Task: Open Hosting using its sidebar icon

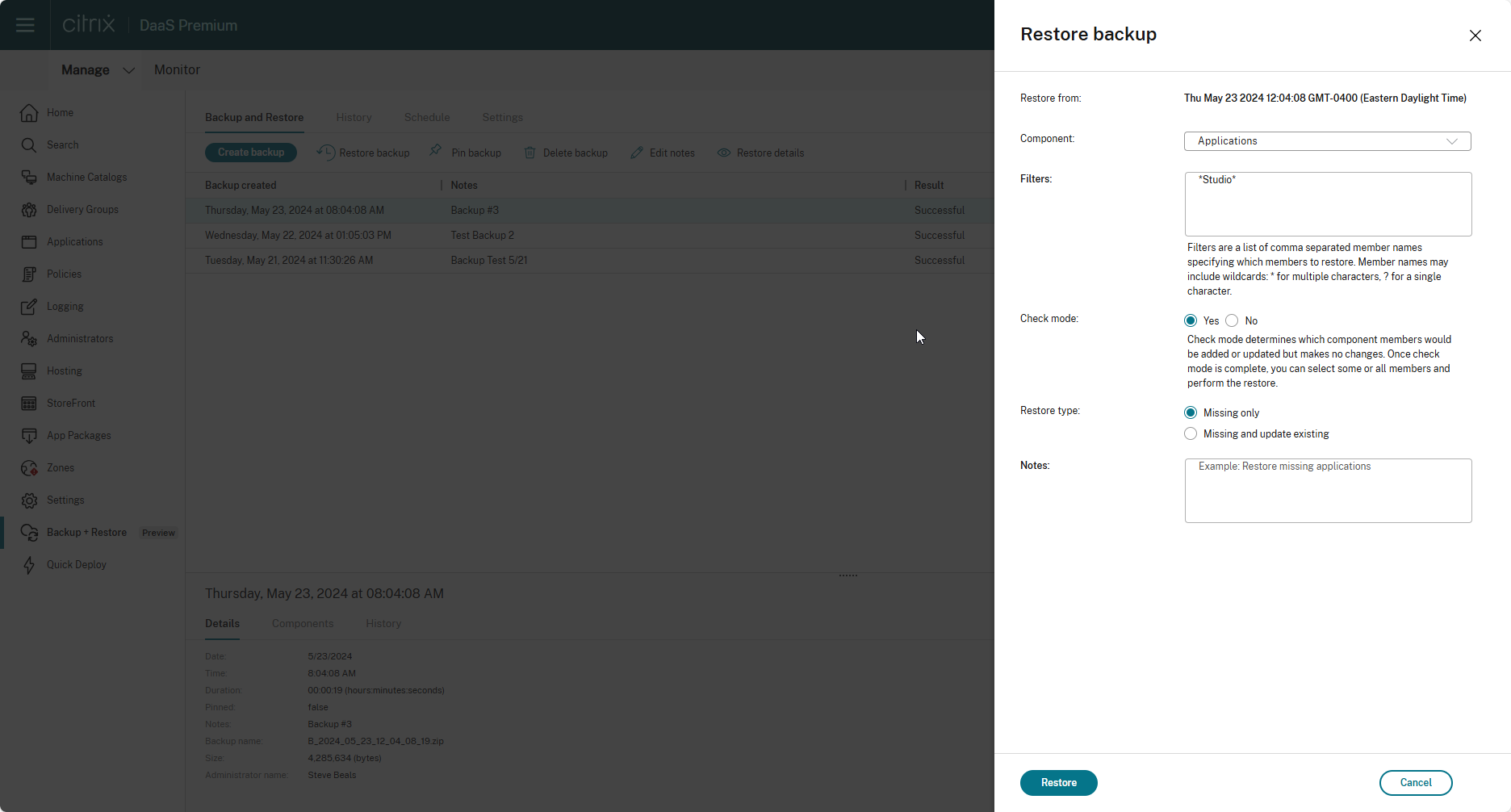Action: [29, 371]
